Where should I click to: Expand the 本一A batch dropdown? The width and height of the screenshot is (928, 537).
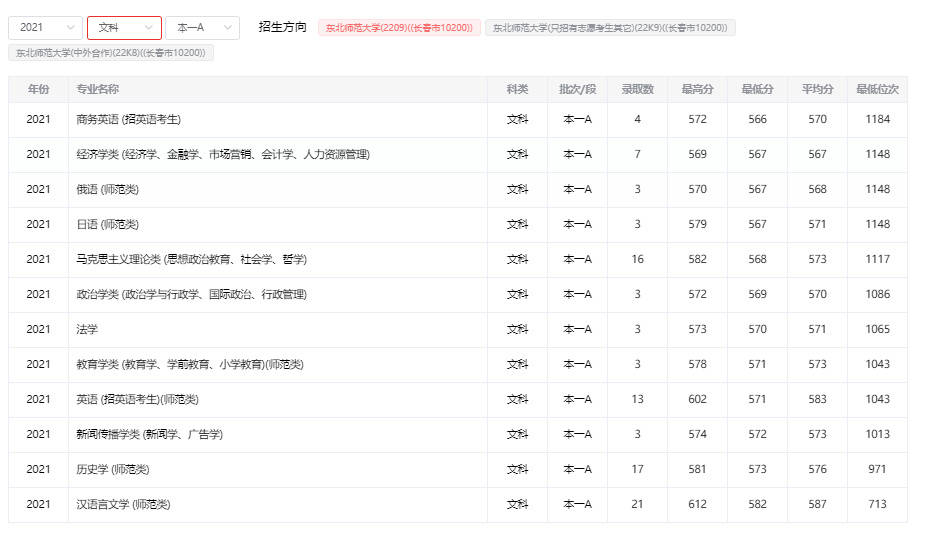pyautogui.click(x=202, y=28)
